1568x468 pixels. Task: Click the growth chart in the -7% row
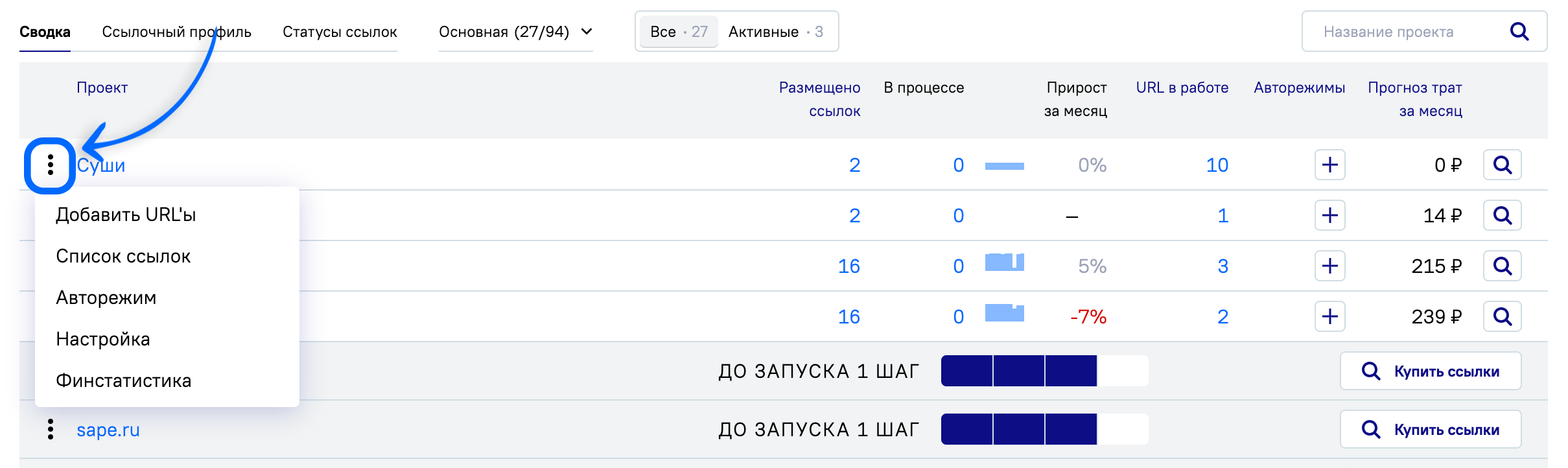(x=1004, y=312)
